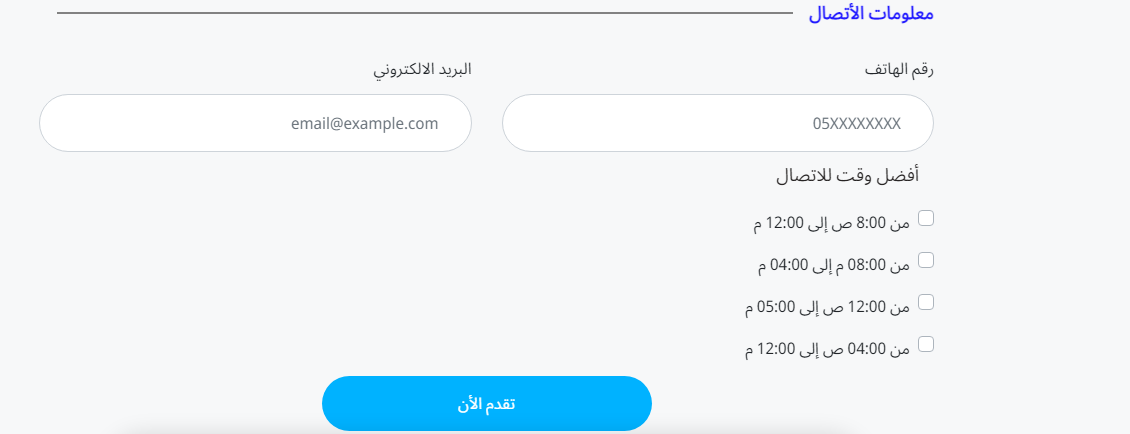Check the 8:00 ص to 12:00 م checkbox
Screen dimensions: 1130x434
[x=926, y=218]
